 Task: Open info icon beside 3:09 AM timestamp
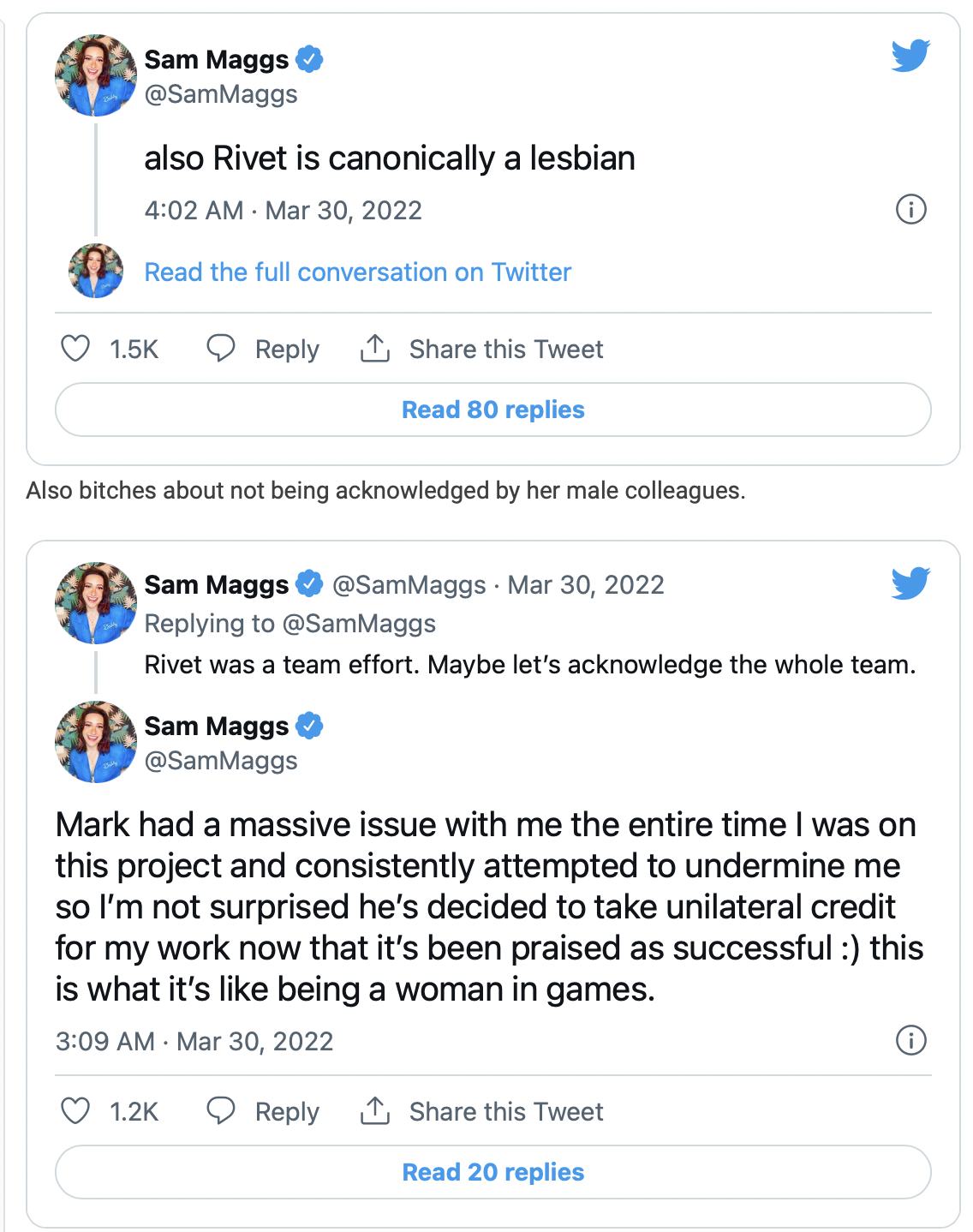click(x=910, y=1040)
